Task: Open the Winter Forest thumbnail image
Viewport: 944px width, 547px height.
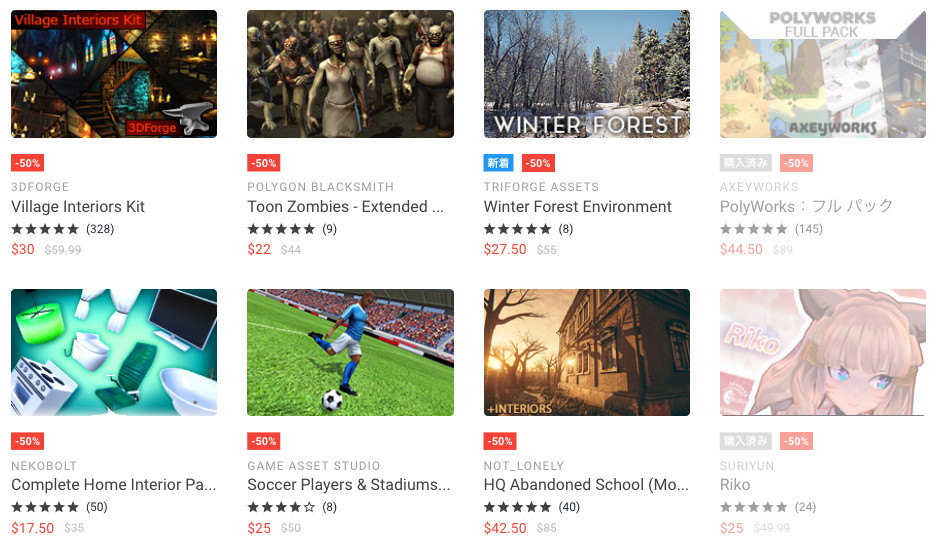Action: coord(587,74)
